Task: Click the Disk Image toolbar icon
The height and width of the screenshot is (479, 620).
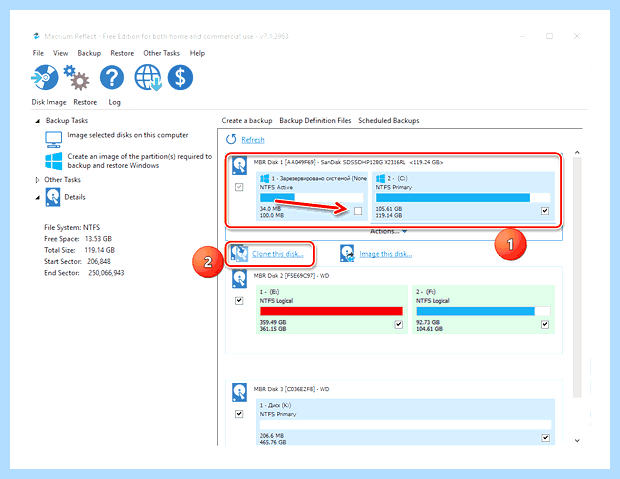Action: [45, 77]
